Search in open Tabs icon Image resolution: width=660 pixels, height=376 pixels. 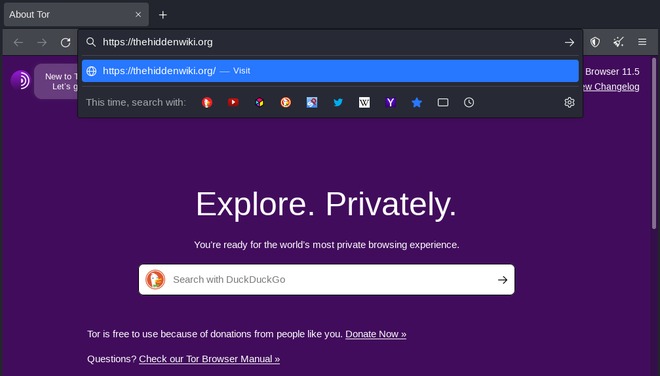click(x=443, y=102)
